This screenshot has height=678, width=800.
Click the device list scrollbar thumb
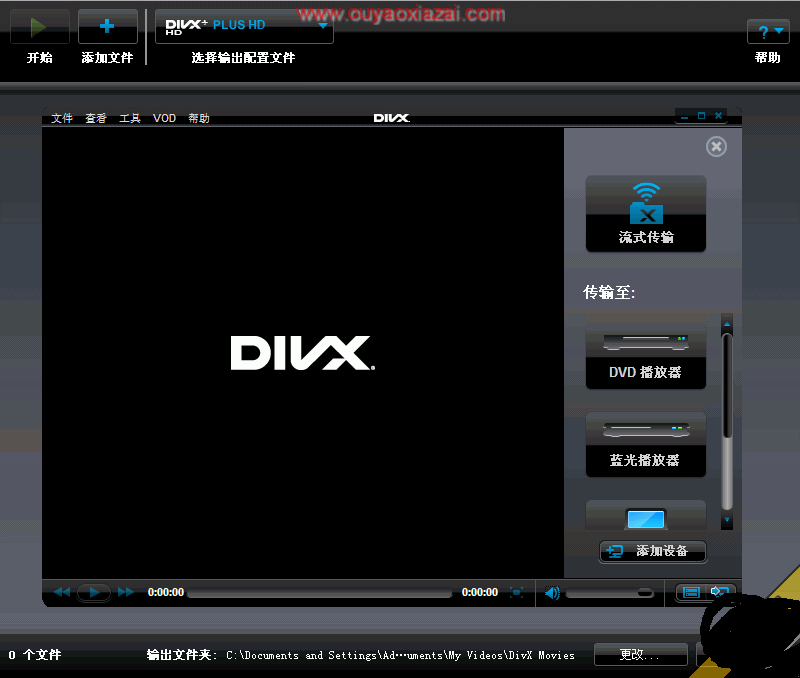tap(727, 387)
